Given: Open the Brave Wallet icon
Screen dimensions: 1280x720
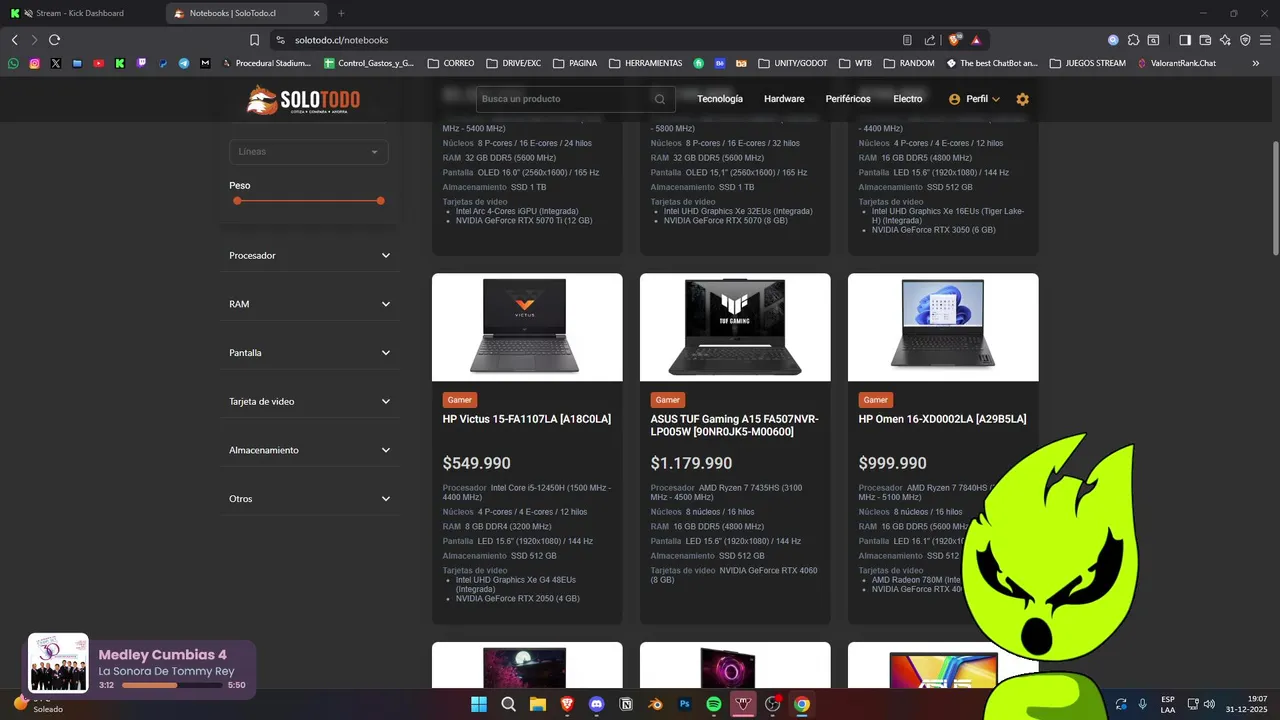Looking at the screenshot, I should pyautogui.click(x=1205, y=40).
